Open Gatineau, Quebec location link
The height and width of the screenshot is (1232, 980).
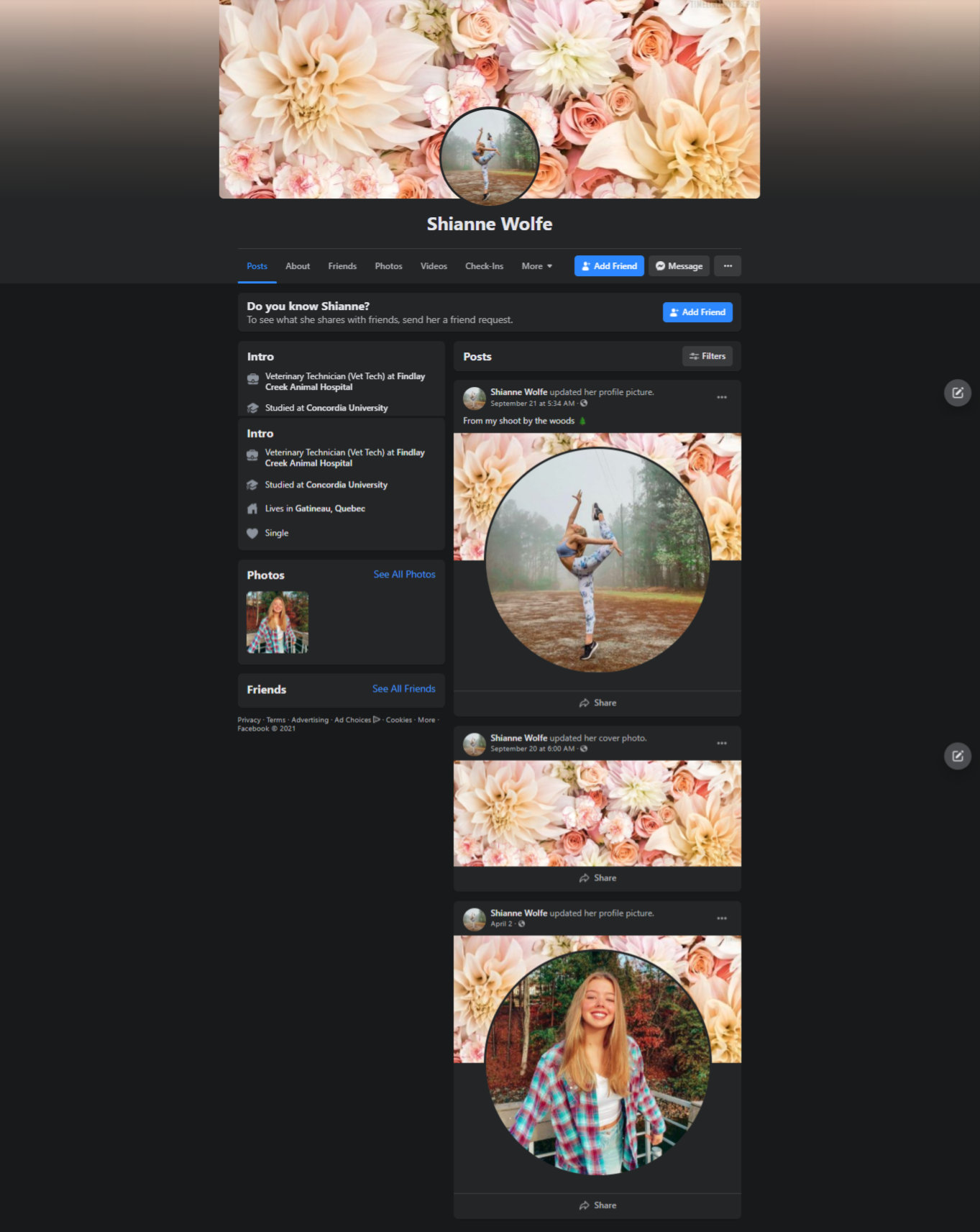tap(330, 508)
